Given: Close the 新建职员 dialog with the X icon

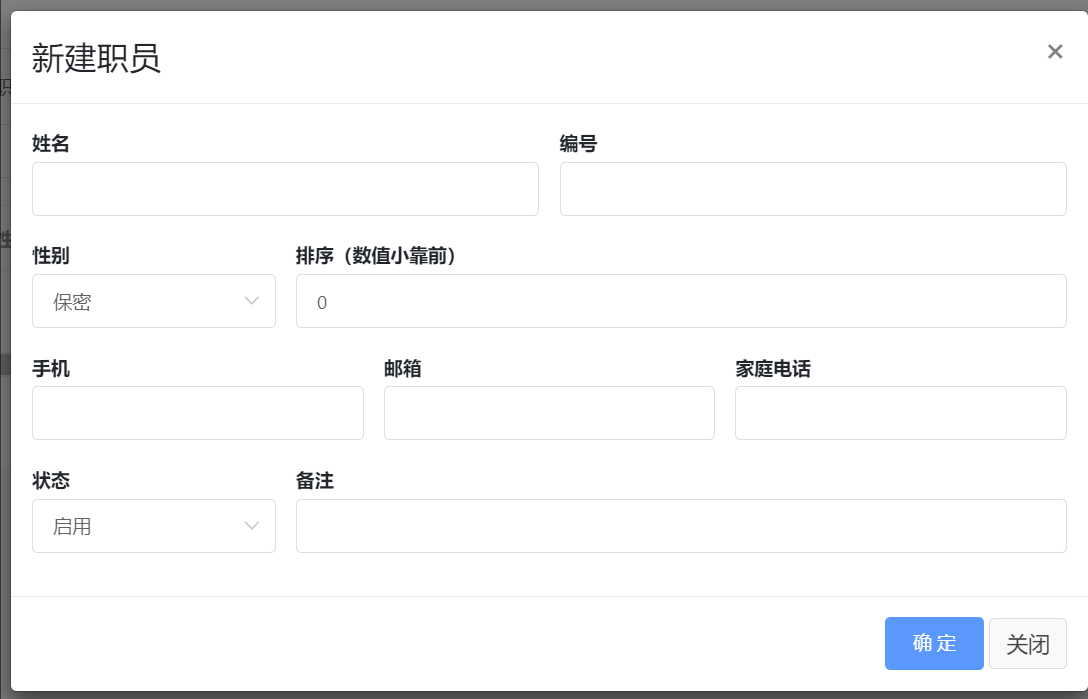Looking at the screenshot, I should tap(1055, 52).
